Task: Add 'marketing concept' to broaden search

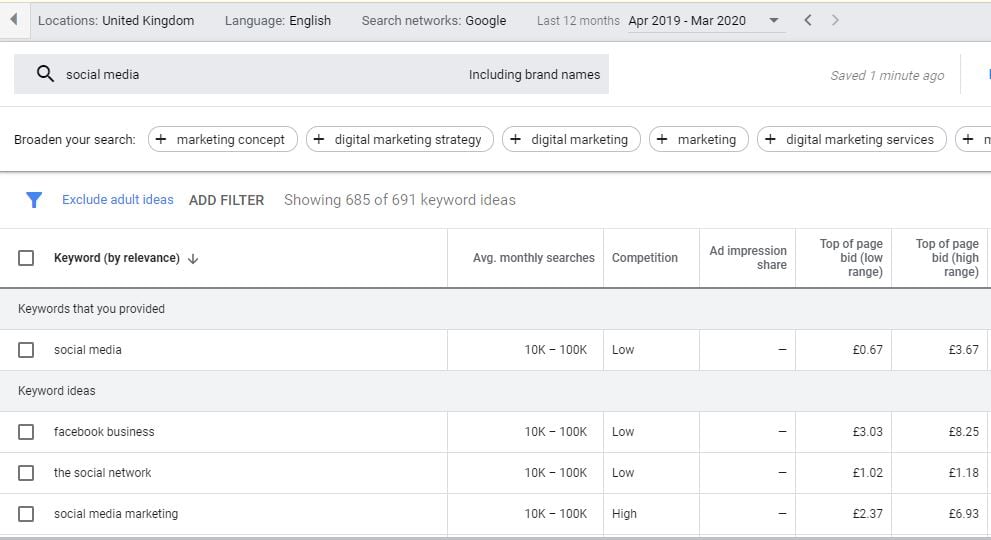Action: point(222,140)
